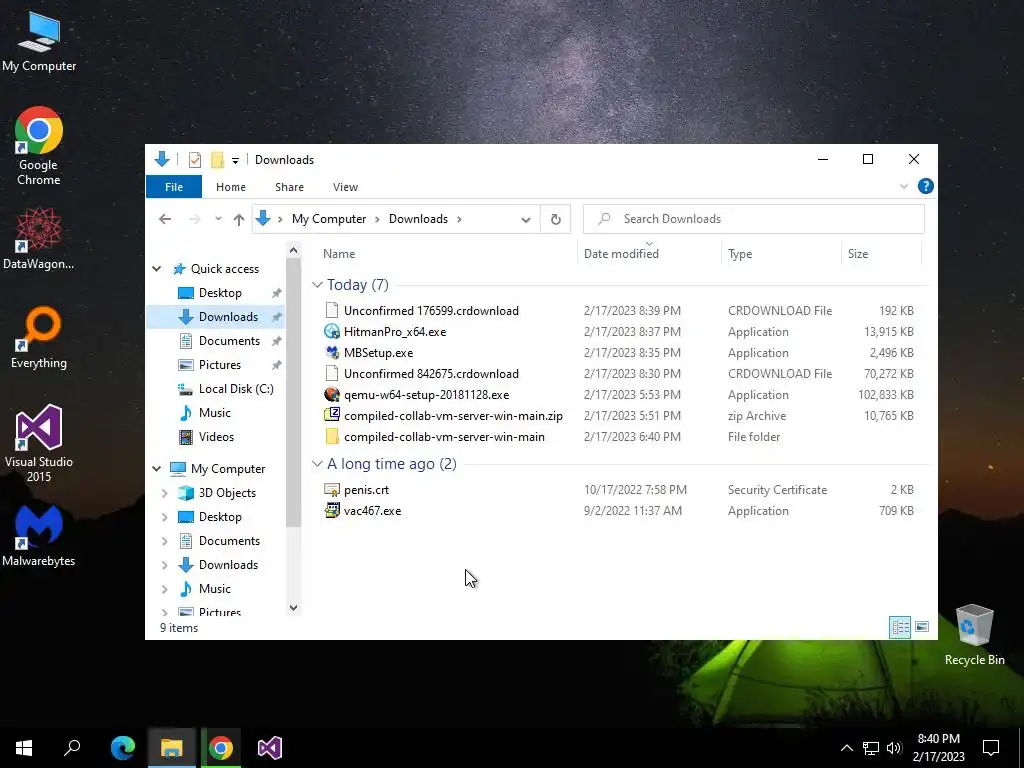Select MBSetup.exe file
Screen dimensions: 1024x768
click(378, 353)
